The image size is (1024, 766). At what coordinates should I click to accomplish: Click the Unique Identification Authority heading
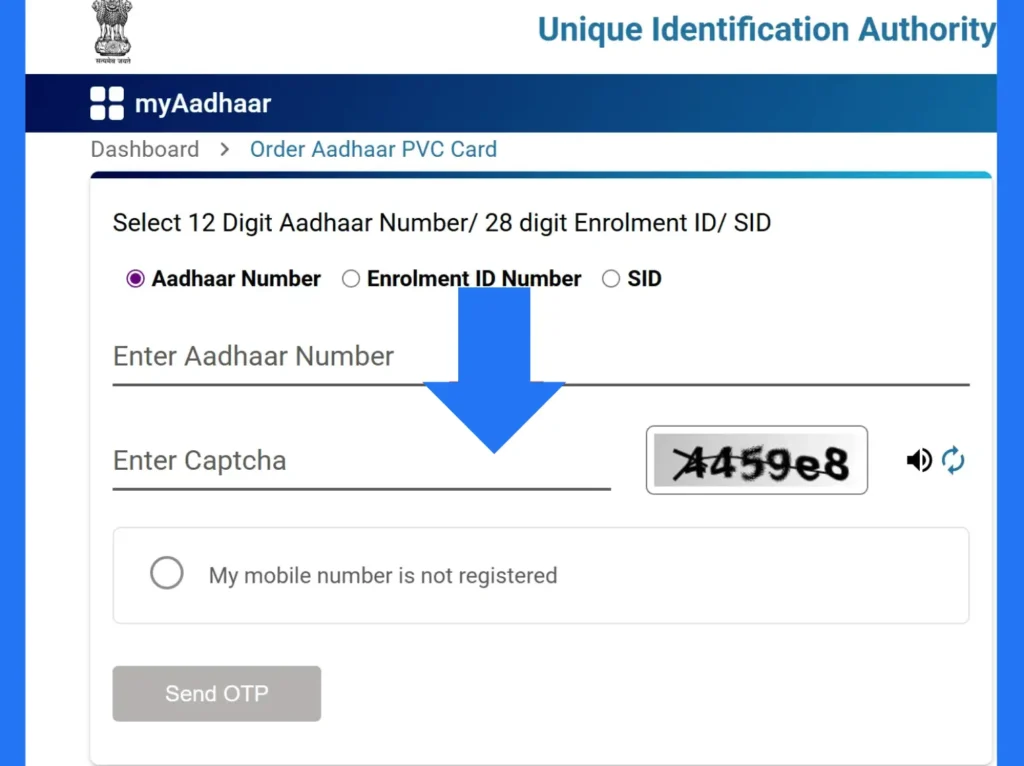tap(766, 29)
